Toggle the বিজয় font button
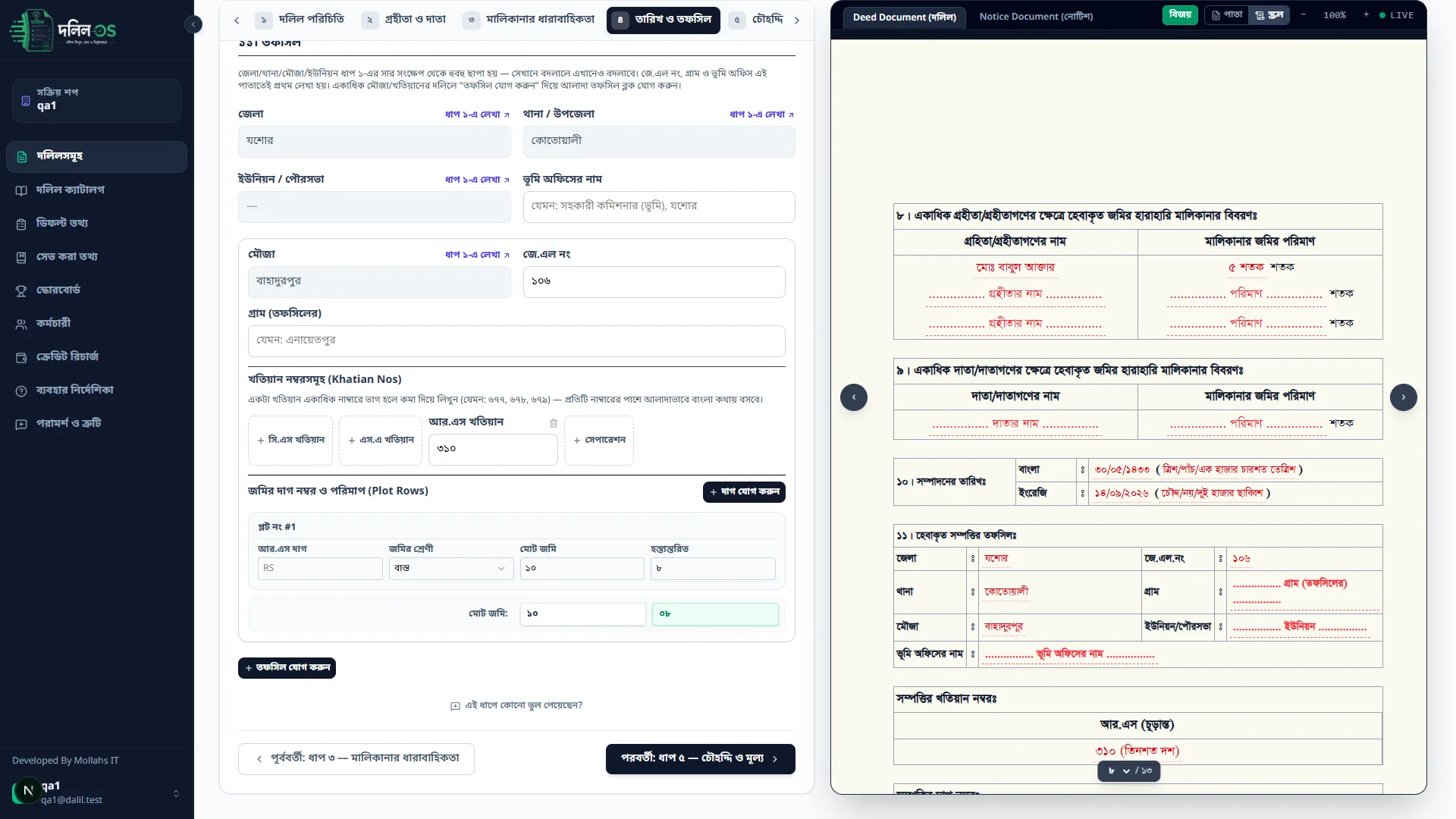The image size is (1456, 819). tap(1180, 15)
